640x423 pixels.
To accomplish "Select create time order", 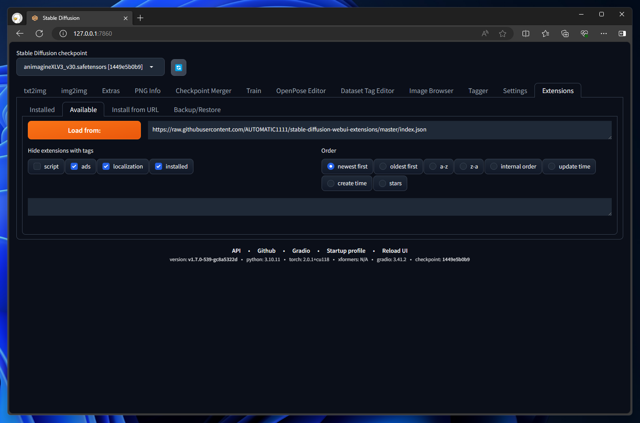I will point(347,183).
